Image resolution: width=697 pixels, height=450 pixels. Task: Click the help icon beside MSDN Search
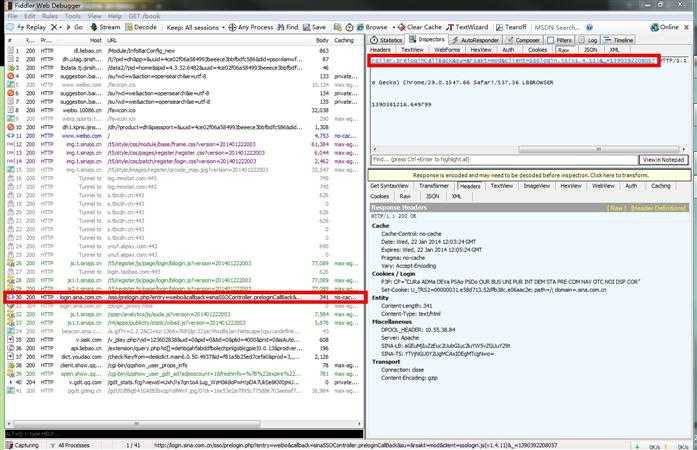[589, 28]
